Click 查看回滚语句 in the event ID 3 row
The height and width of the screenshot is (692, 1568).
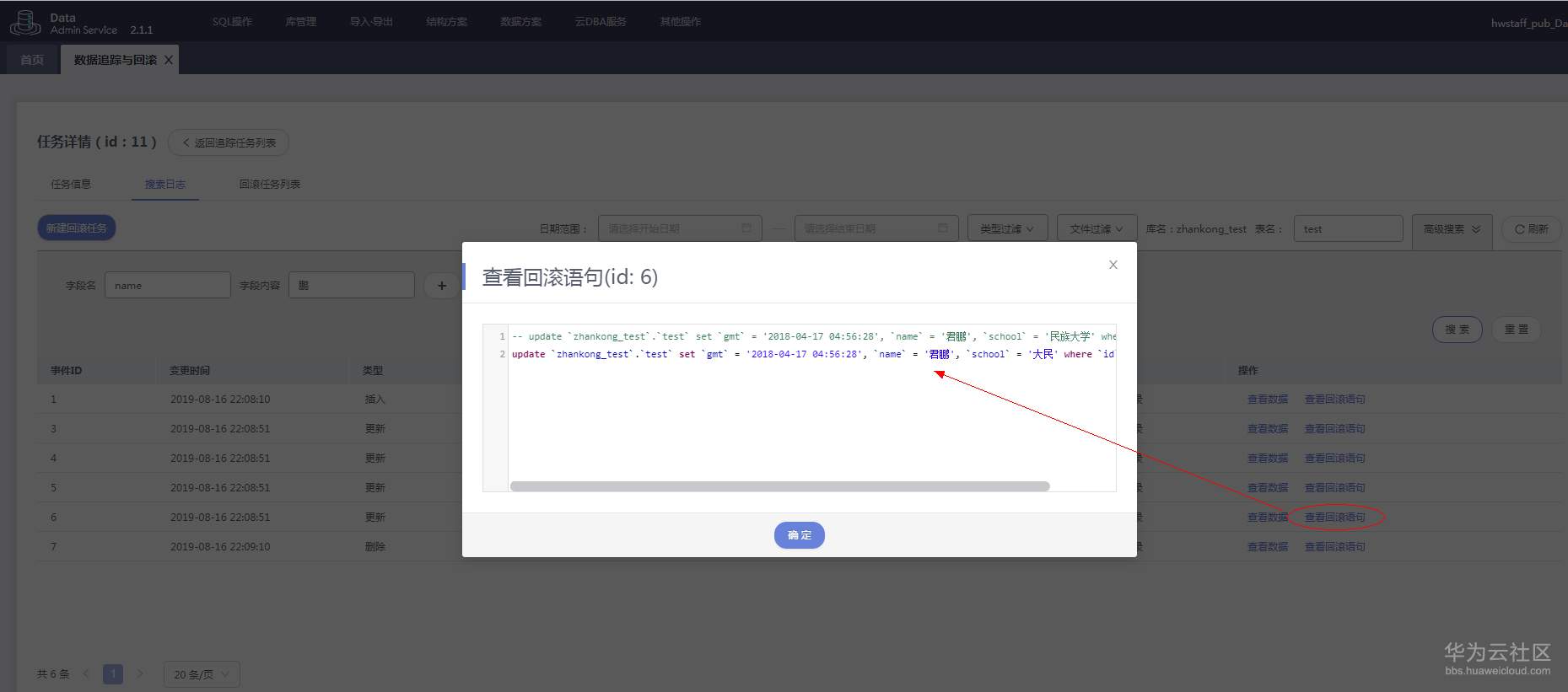(1335, 429)
